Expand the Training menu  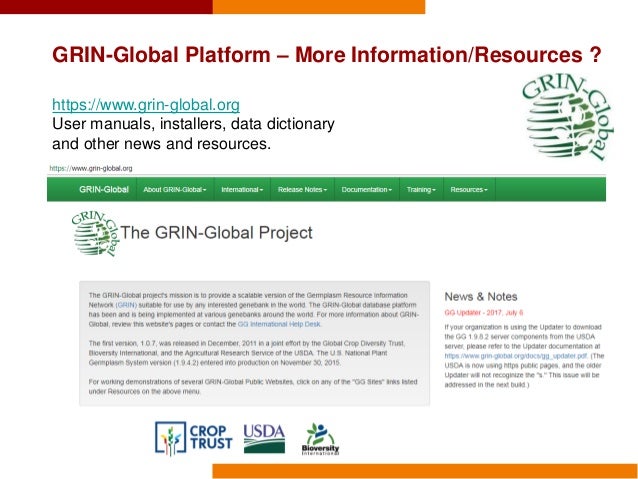(x=421, y=189)
